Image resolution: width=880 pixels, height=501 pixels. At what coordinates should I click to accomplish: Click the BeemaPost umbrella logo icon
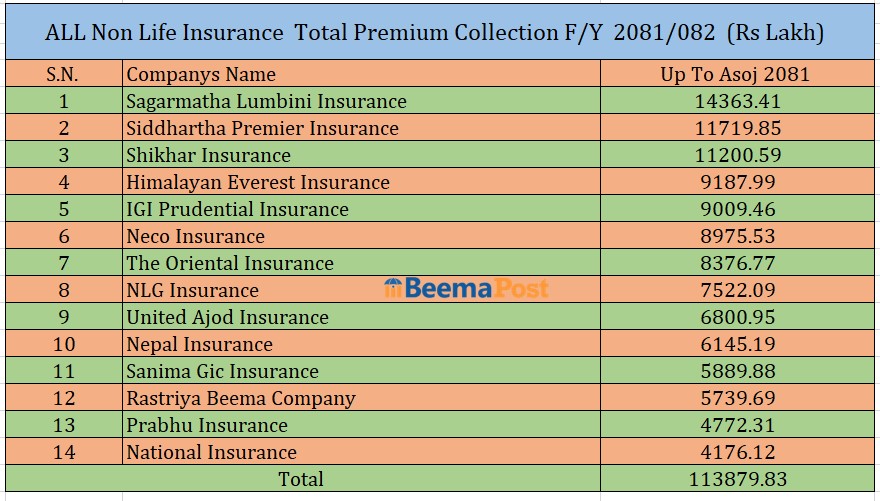pos(393,289)
